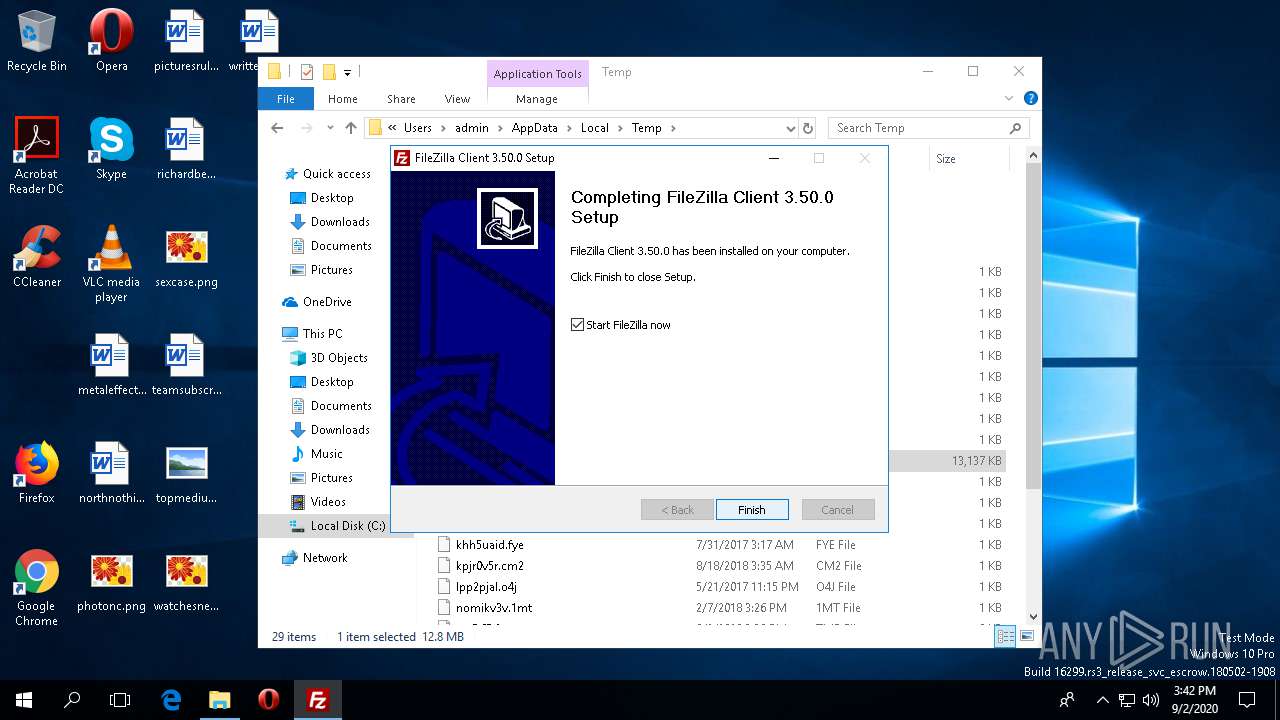Open the View ribbon tab

click(457, 99)
